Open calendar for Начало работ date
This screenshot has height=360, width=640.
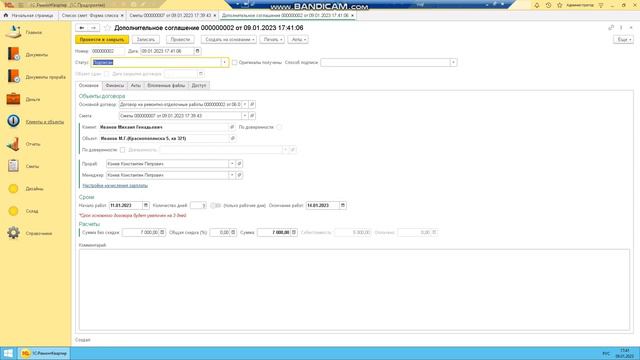[146, 205]
